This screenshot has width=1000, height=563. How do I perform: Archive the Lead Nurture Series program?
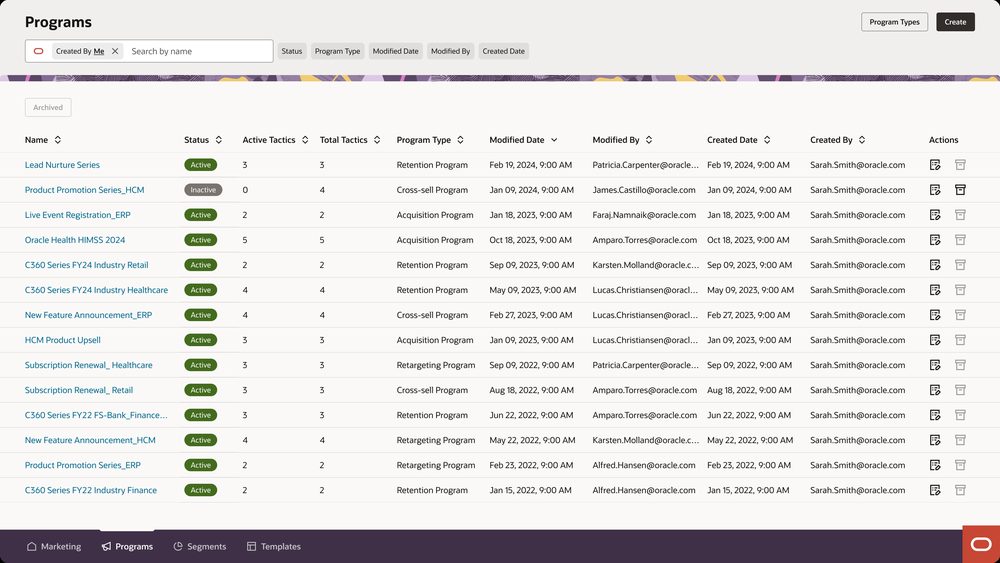[960, 165]
